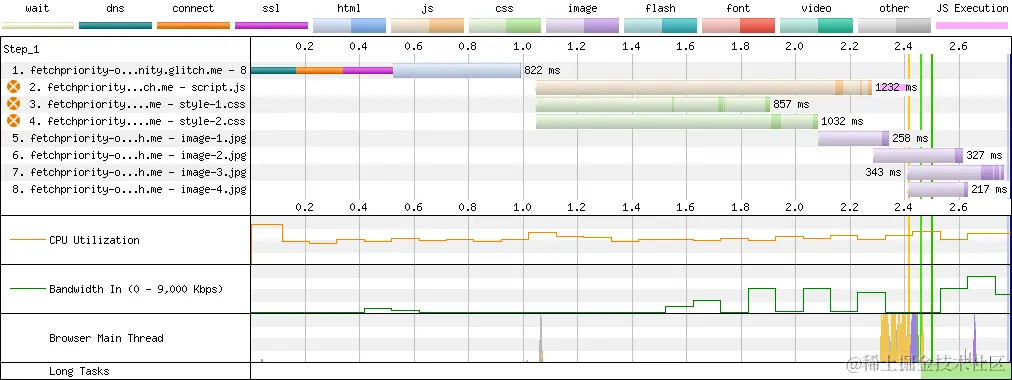
Task: Click the 343 ms timing label
Action: coord(884,172)
